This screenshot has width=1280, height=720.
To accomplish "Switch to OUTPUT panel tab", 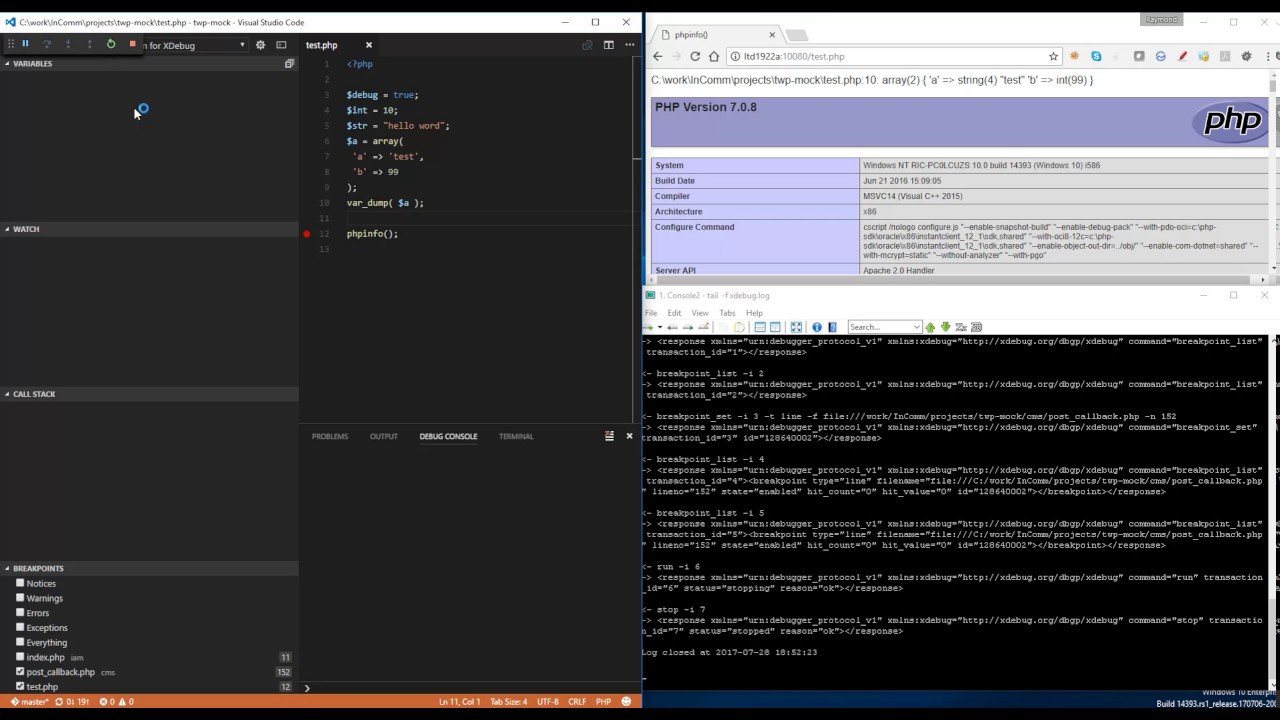I will [x=384, y=436].
